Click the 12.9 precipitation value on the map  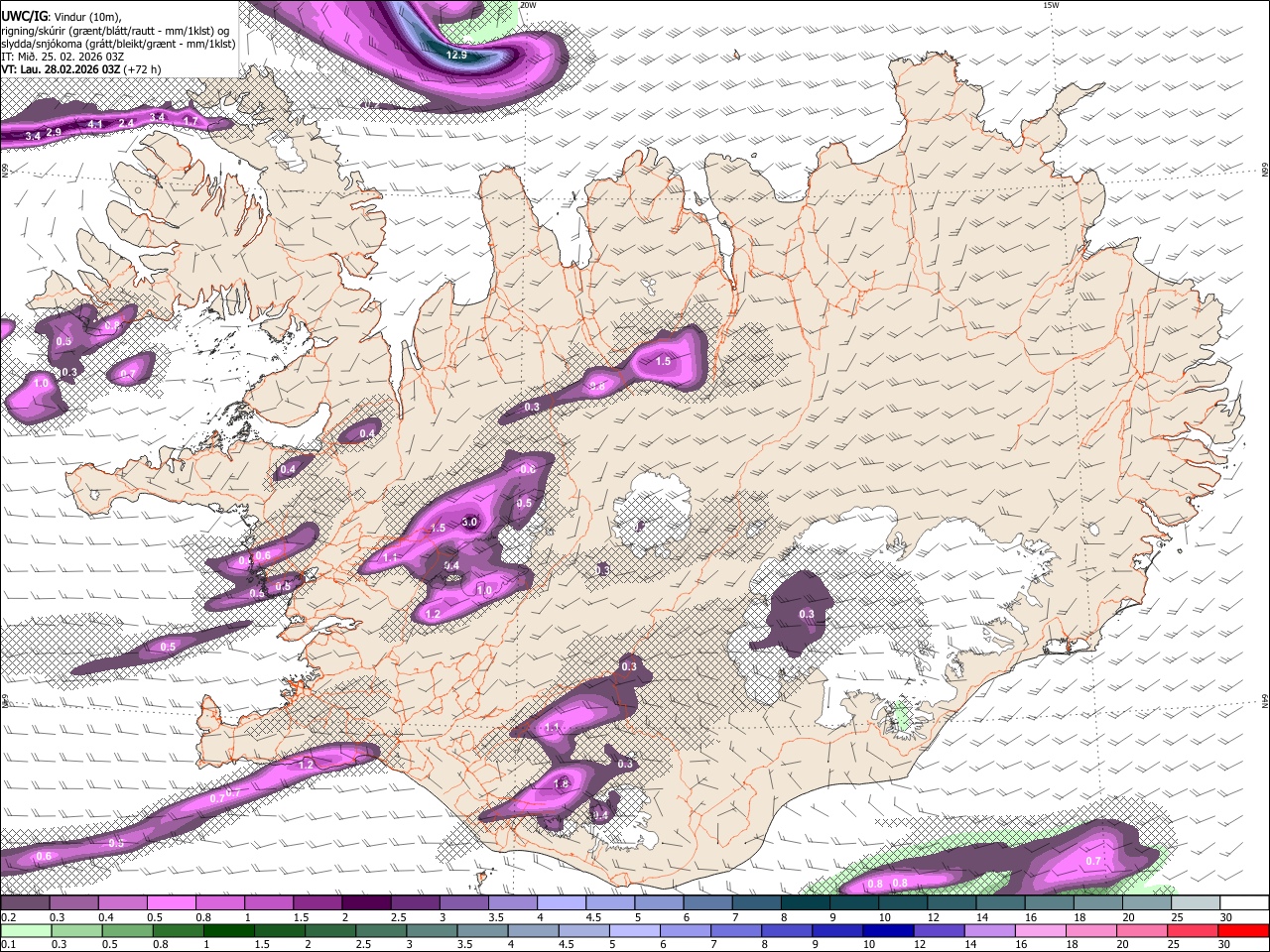[x=456, y=56]
